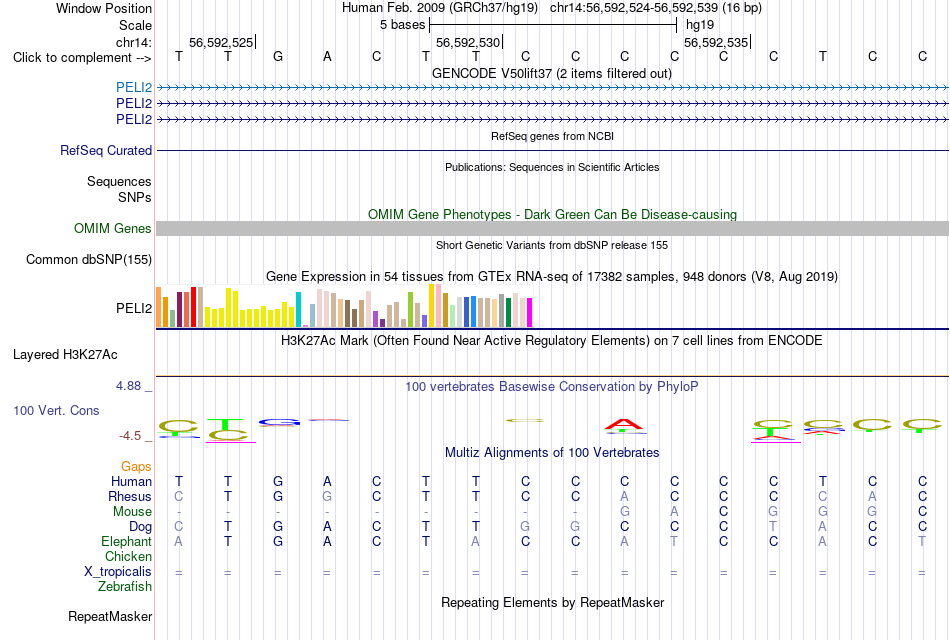
Task: Click the SNPs track label
Action: tap(135, 197)
